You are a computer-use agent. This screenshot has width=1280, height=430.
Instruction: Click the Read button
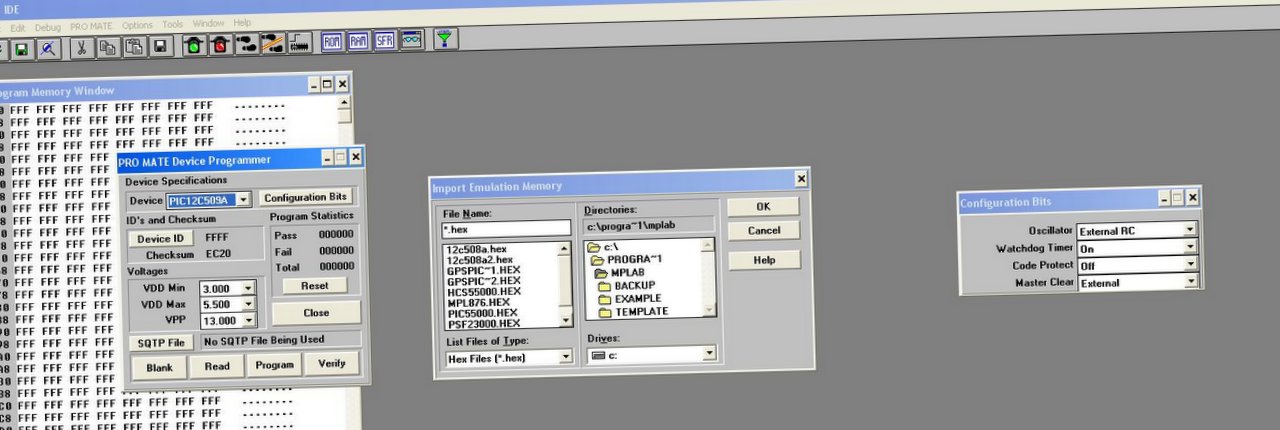217,366
